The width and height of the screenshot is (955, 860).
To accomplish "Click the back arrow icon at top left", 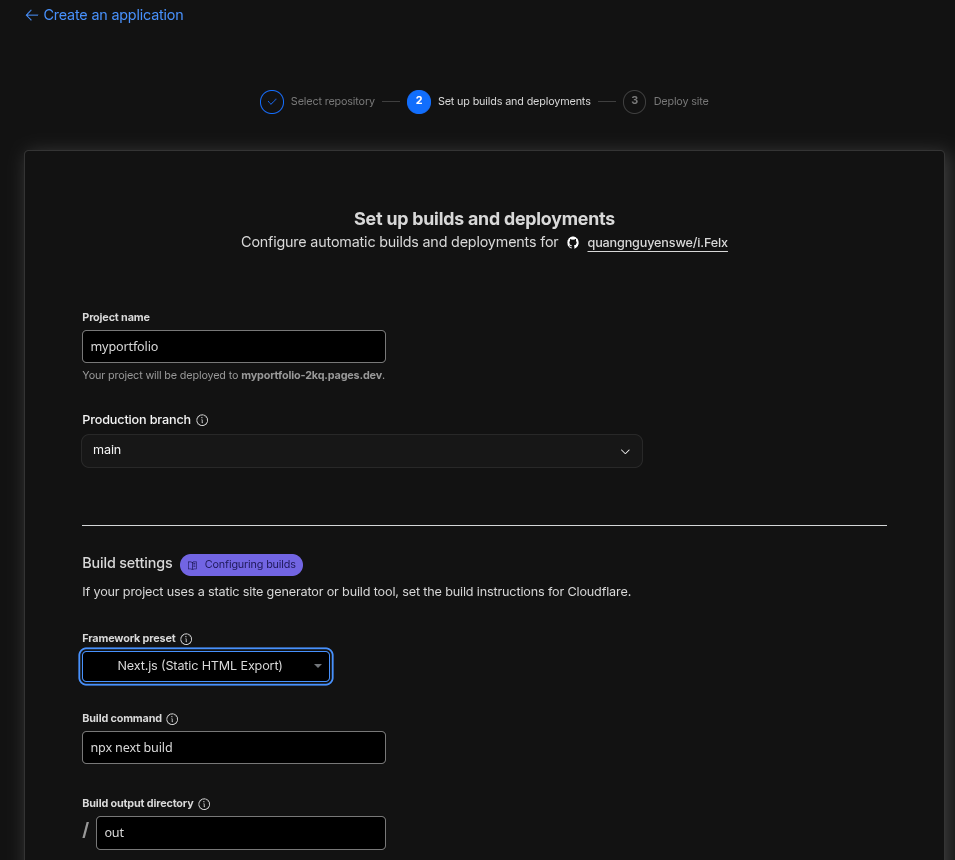I will pyautogui.click(x=32, y=15).
